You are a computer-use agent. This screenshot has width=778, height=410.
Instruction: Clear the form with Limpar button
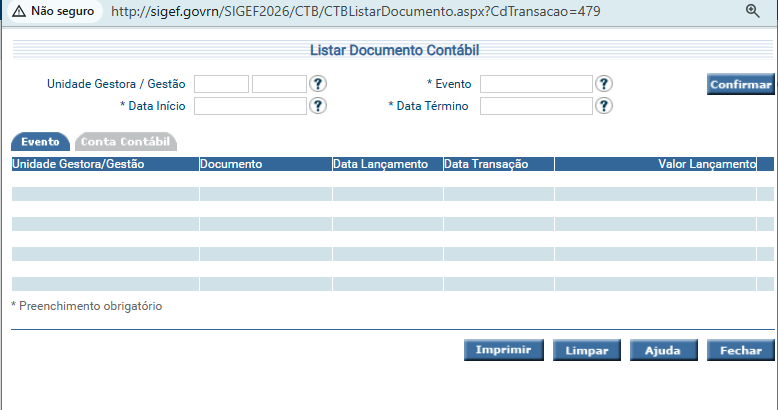tap(587, 350)
